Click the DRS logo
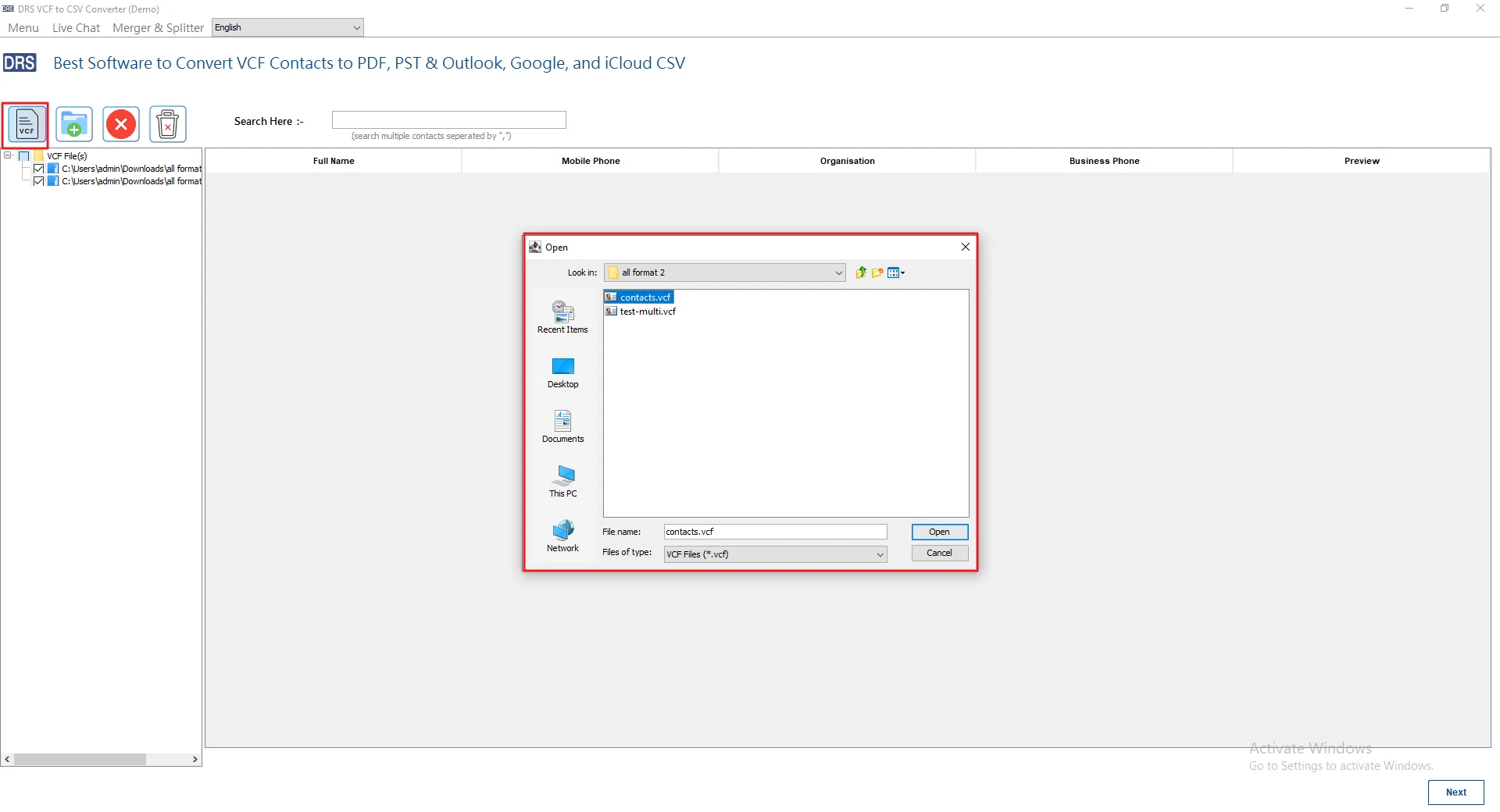This screenshot has height=812, width=1500. tap(20, 62)
